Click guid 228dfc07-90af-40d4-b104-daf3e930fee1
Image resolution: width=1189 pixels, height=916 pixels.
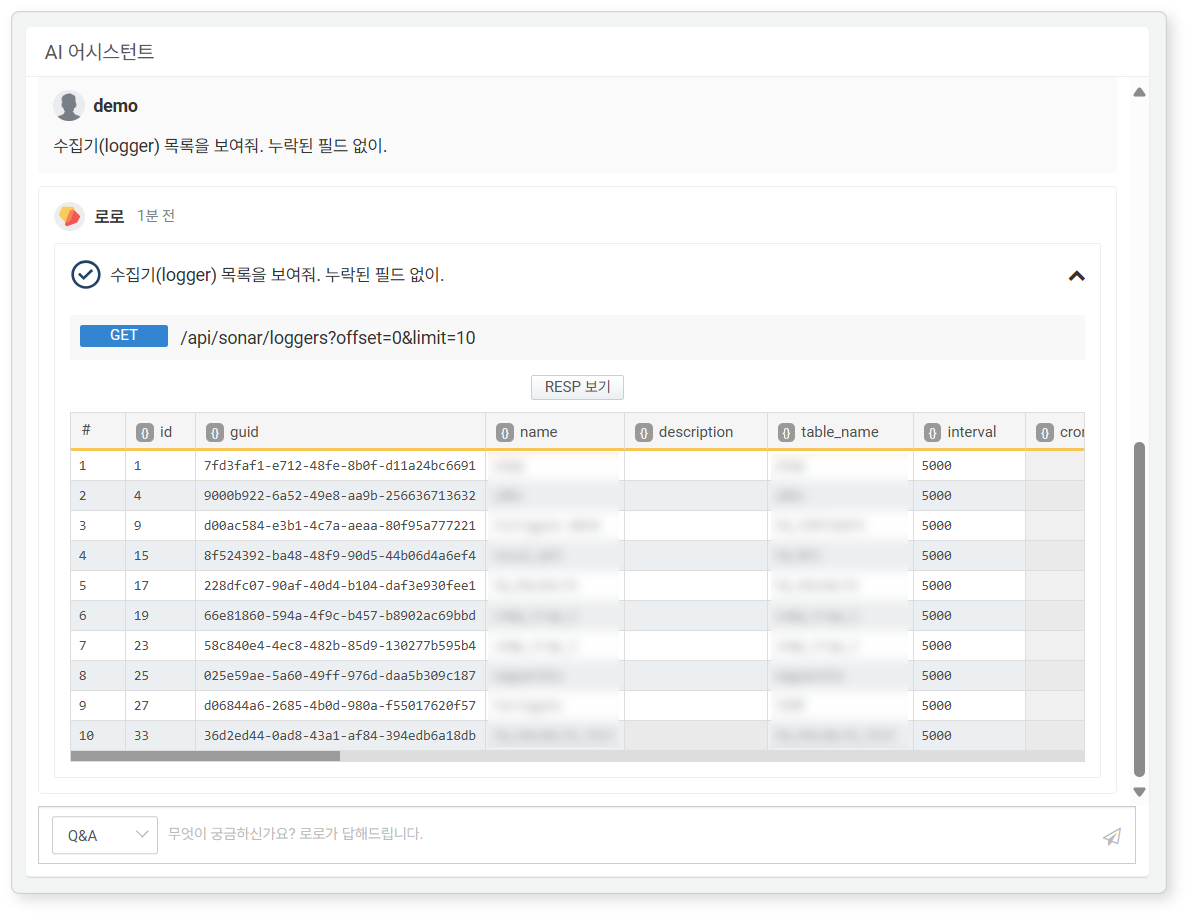tap(340, 585)
